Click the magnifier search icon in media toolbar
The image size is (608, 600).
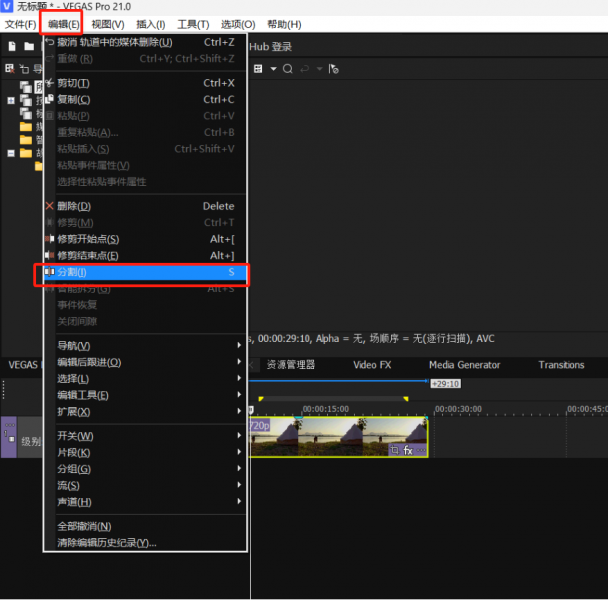coord(288,69)
